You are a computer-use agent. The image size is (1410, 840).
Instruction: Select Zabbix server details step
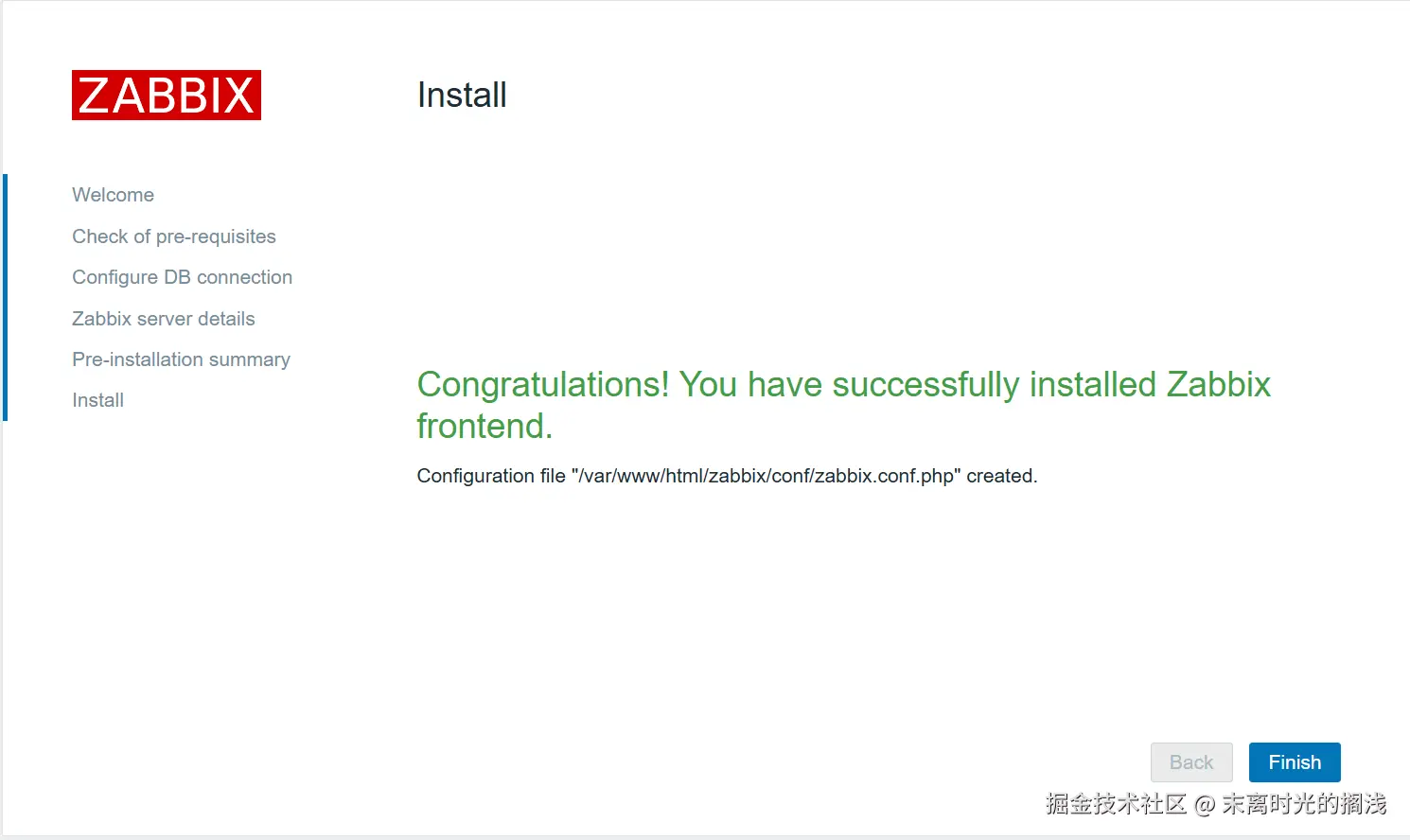164,319
